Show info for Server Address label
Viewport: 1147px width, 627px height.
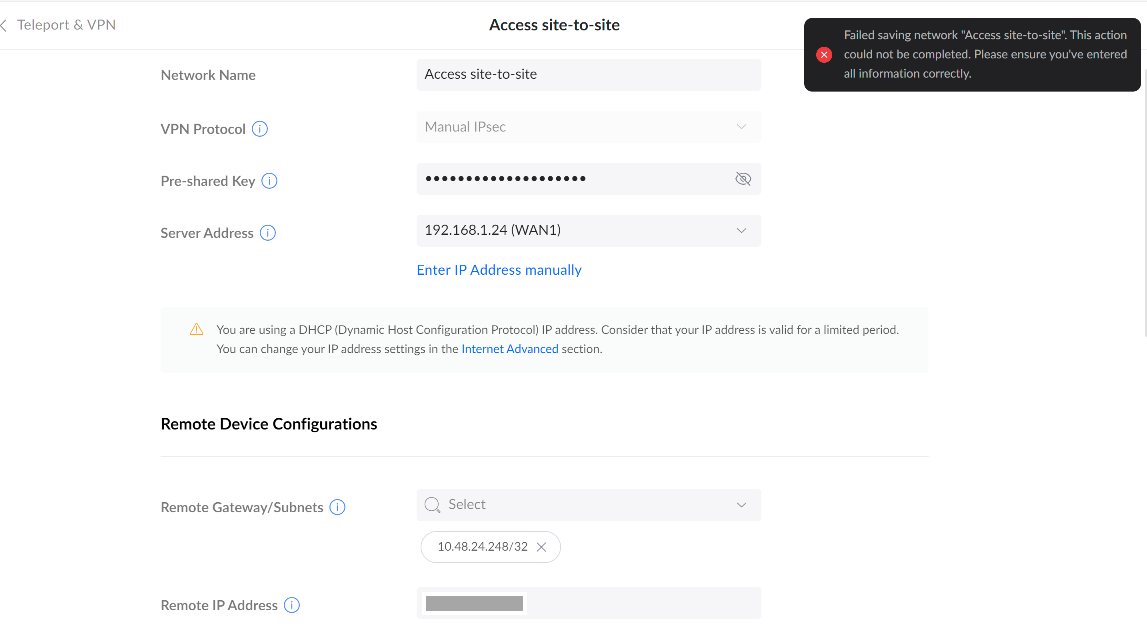pos(267,233)
